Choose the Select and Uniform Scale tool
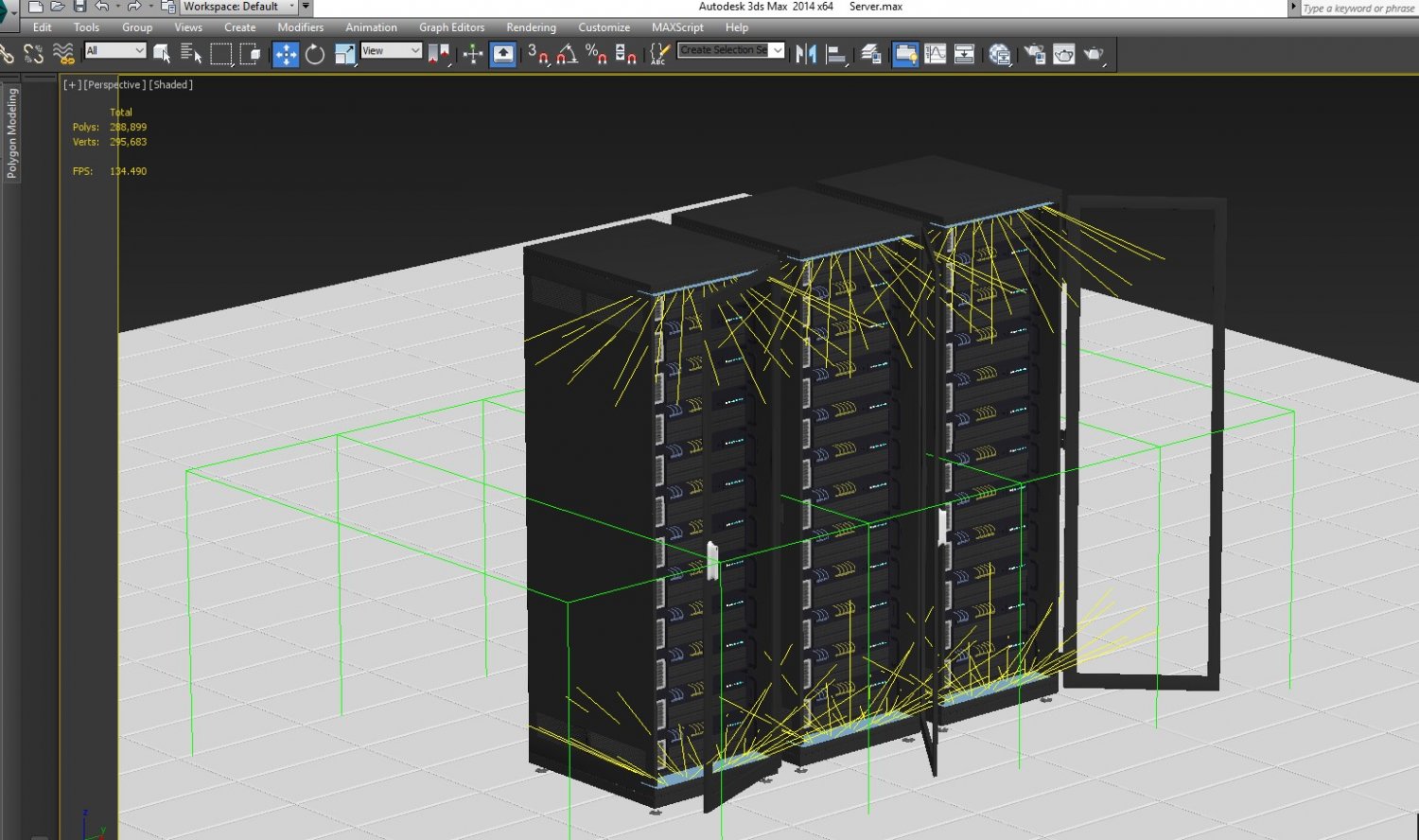1419x840 pixels. (344, 54)
